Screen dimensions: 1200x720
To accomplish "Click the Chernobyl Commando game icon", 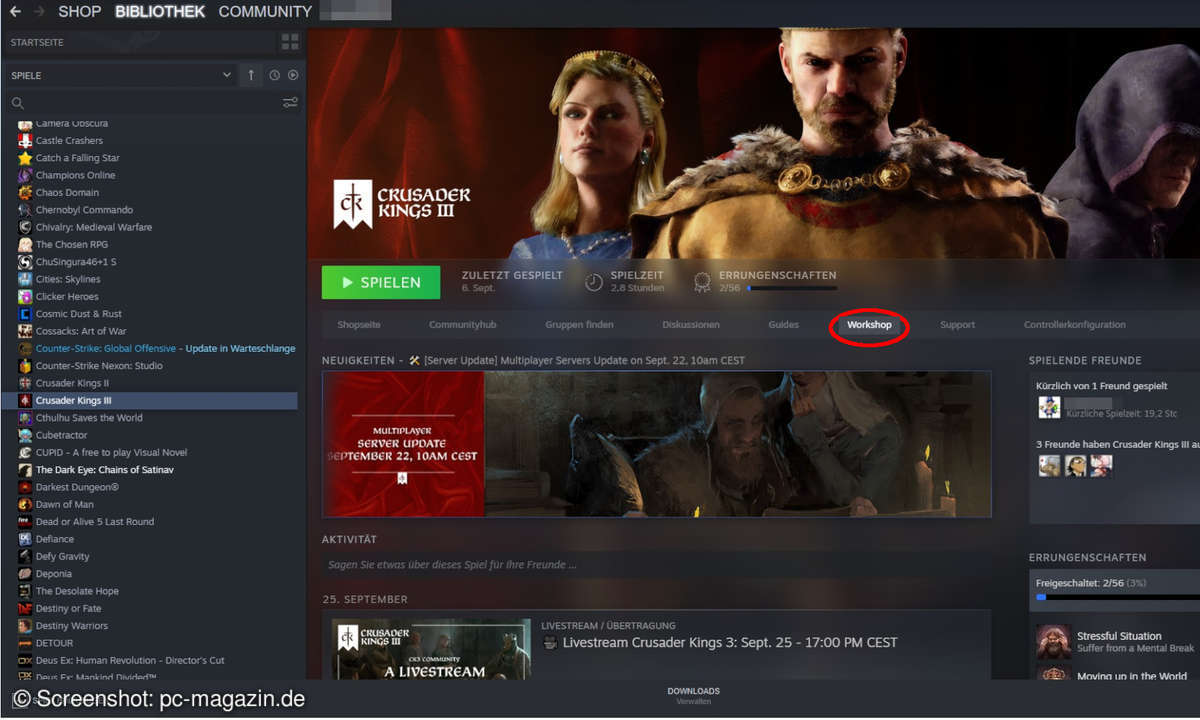I will (x=25, y=210).
